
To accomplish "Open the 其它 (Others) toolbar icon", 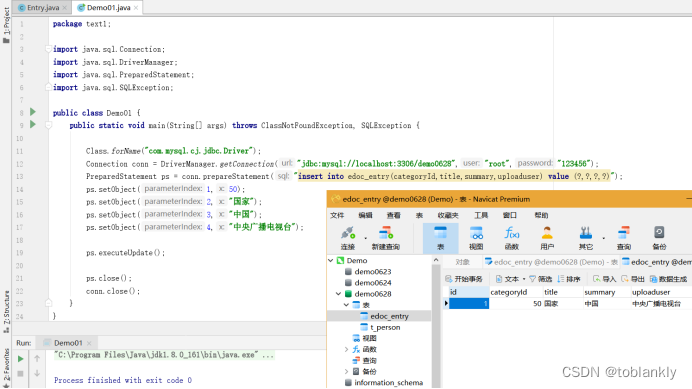I will click(586, 238).
